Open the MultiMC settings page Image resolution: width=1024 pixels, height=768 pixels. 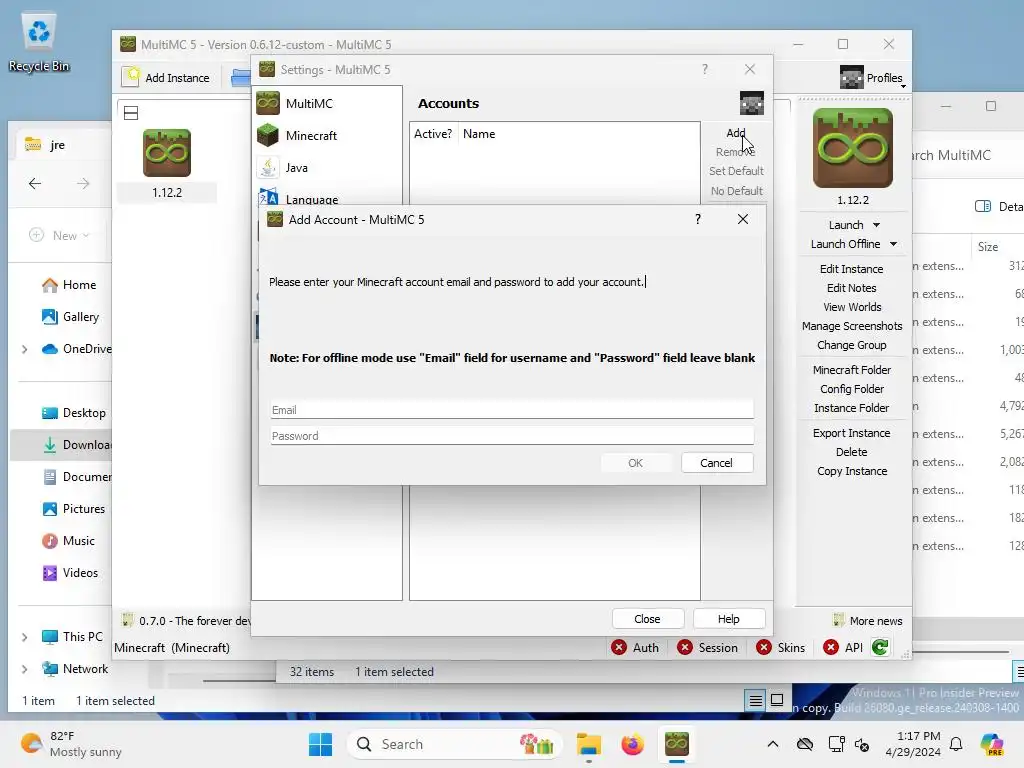(309, 103)
